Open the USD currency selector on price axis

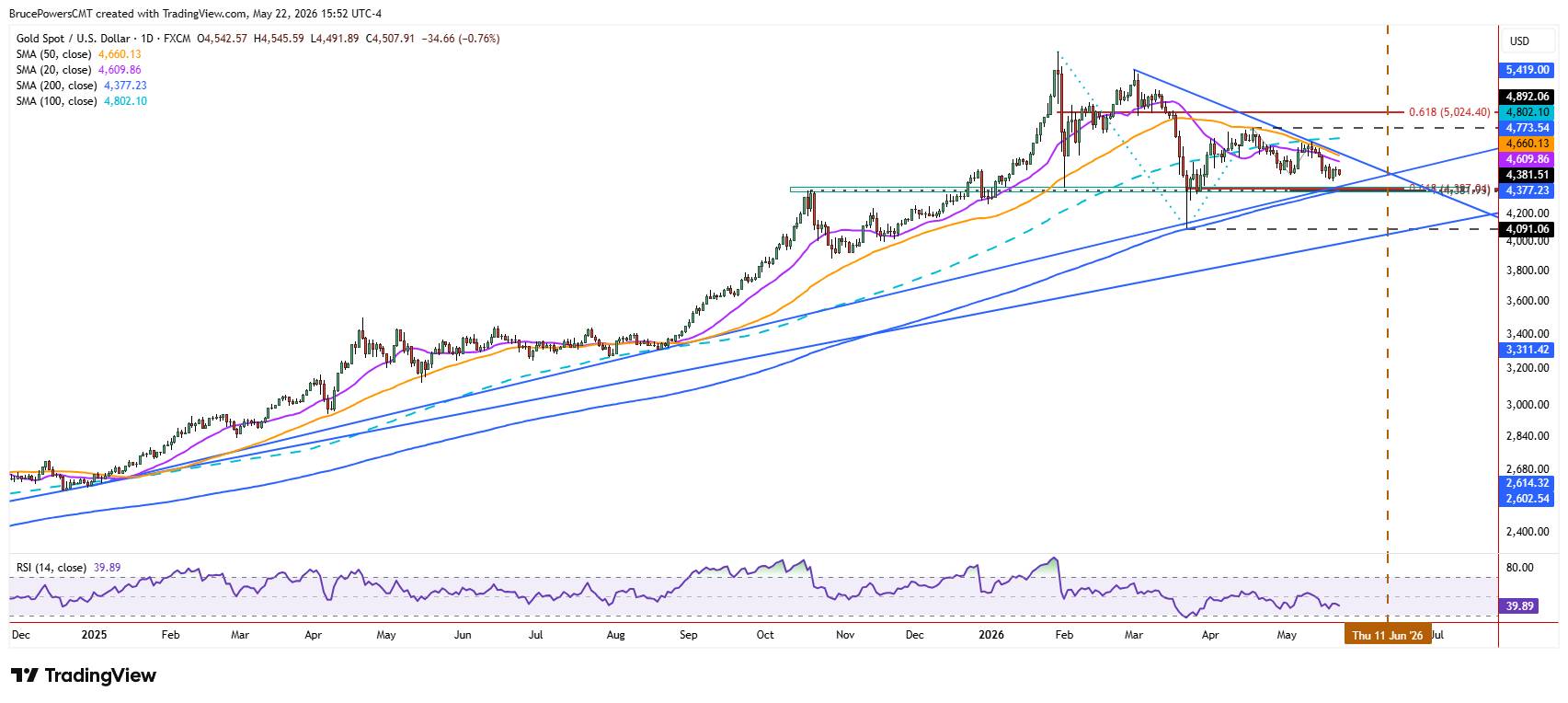pos(1519,41)
